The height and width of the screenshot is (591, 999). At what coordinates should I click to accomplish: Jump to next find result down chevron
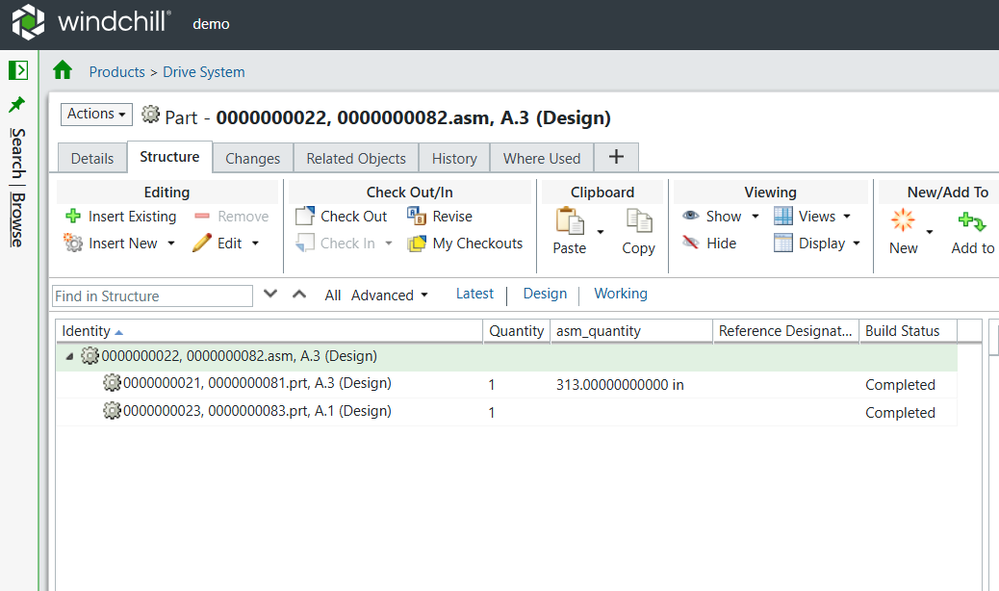click(x=271, y=294)
